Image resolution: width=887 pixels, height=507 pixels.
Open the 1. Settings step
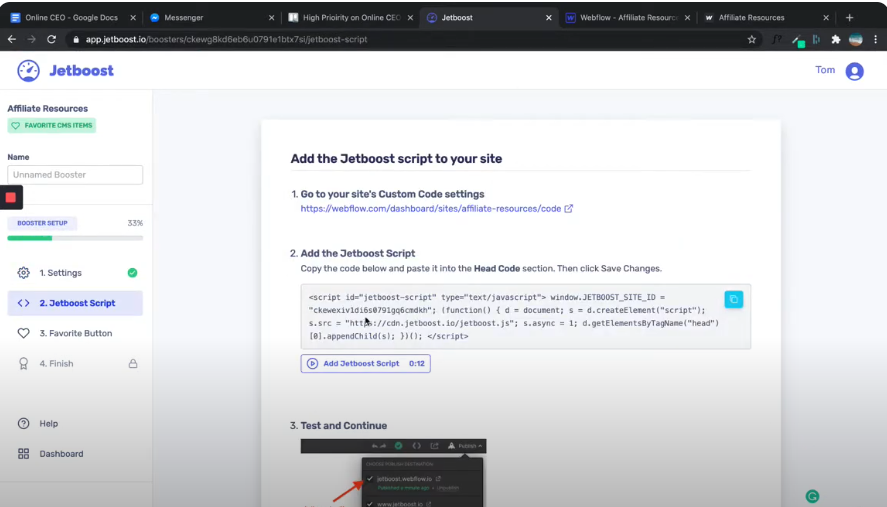pos(75,273)
